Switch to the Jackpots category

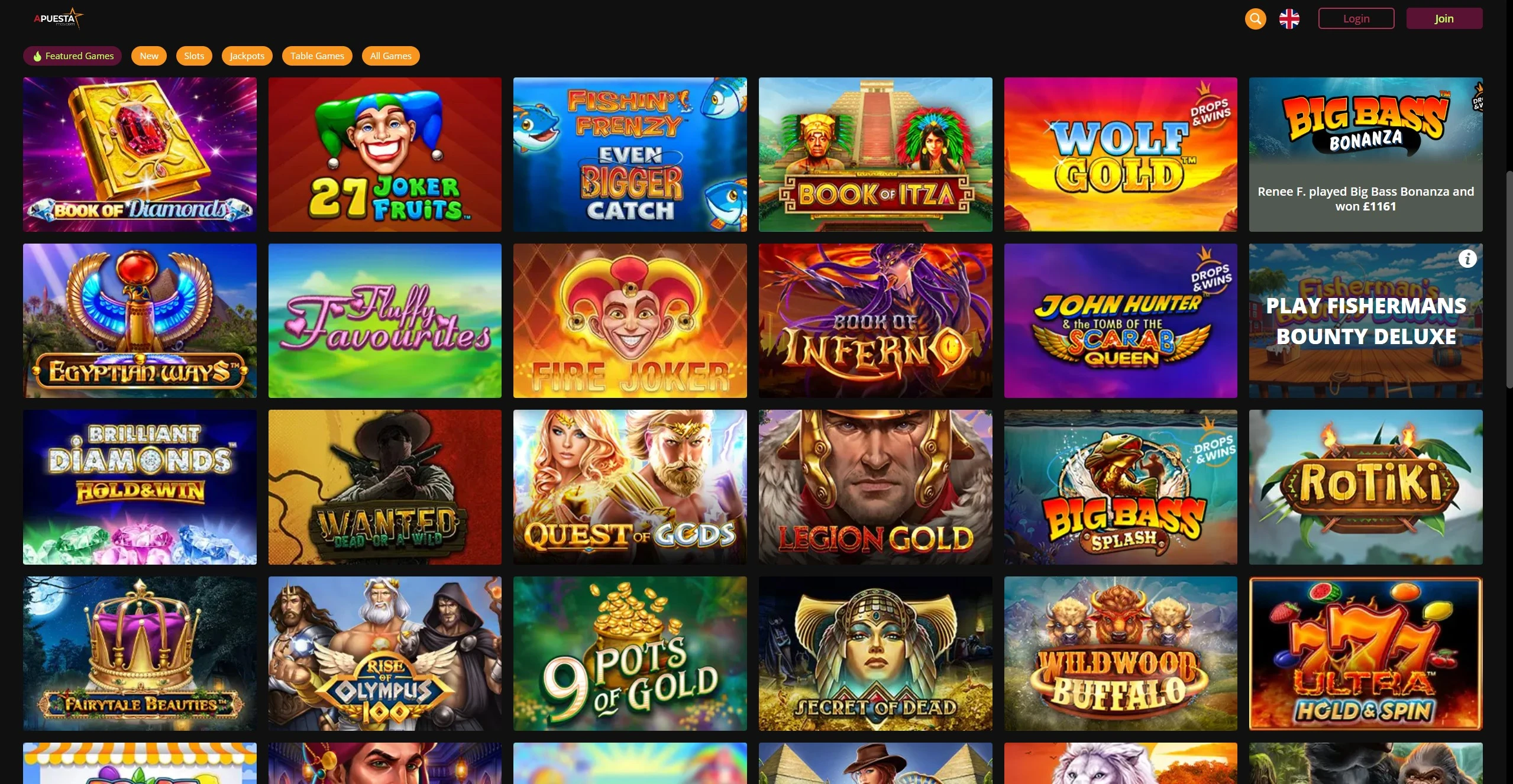click(x=247, y=56)
